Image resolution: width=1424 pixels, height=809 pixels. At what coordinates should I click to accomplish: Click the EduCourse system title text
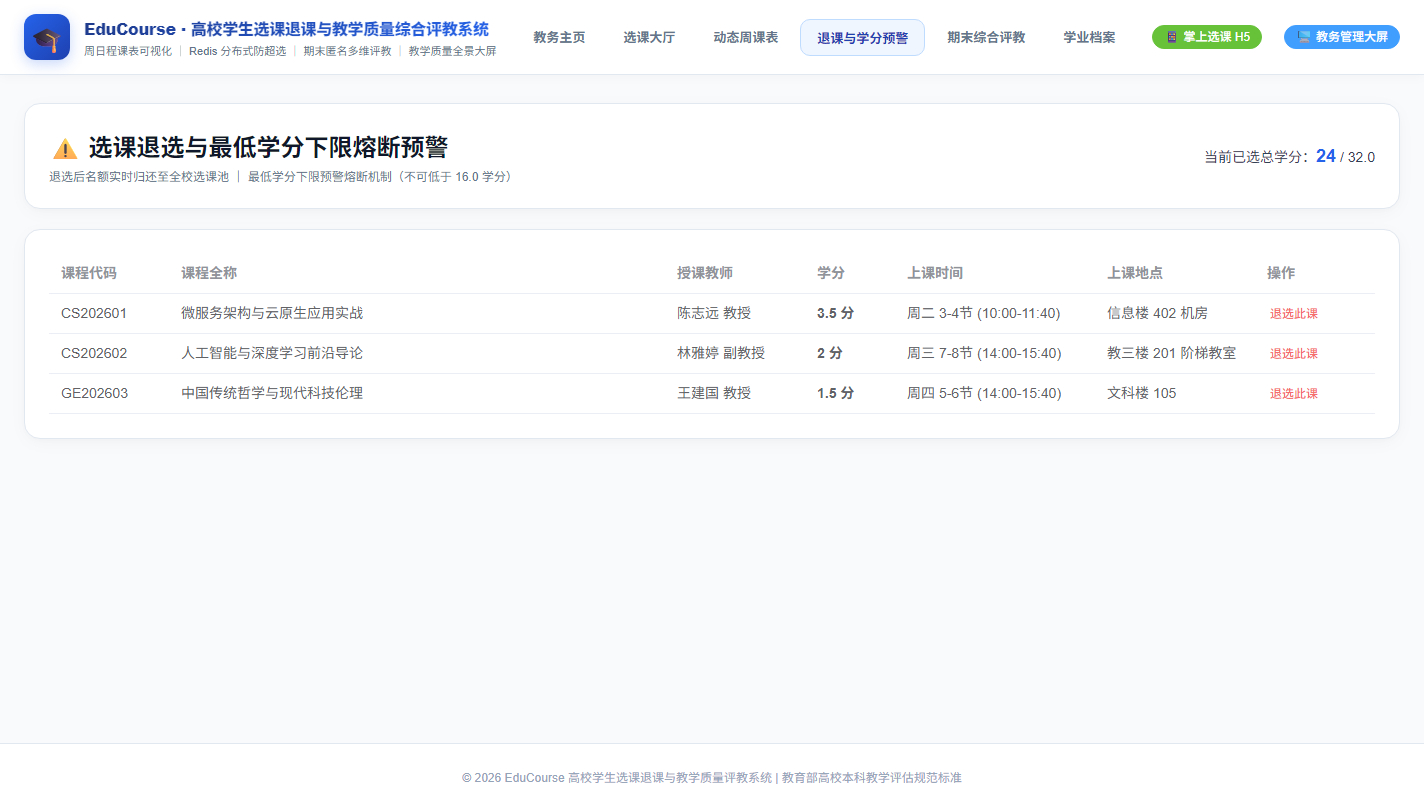pos(287,29)
